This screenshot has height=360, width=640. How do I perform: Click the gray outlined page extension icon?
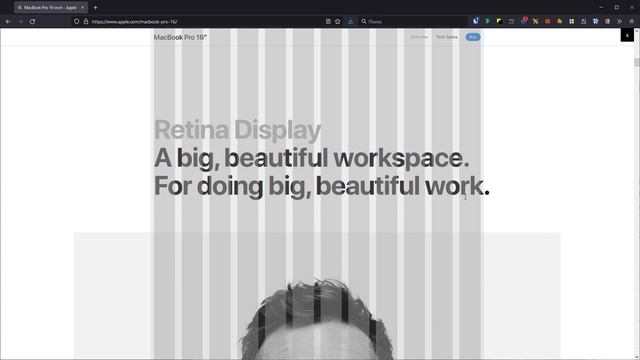(x=583, y=21)
